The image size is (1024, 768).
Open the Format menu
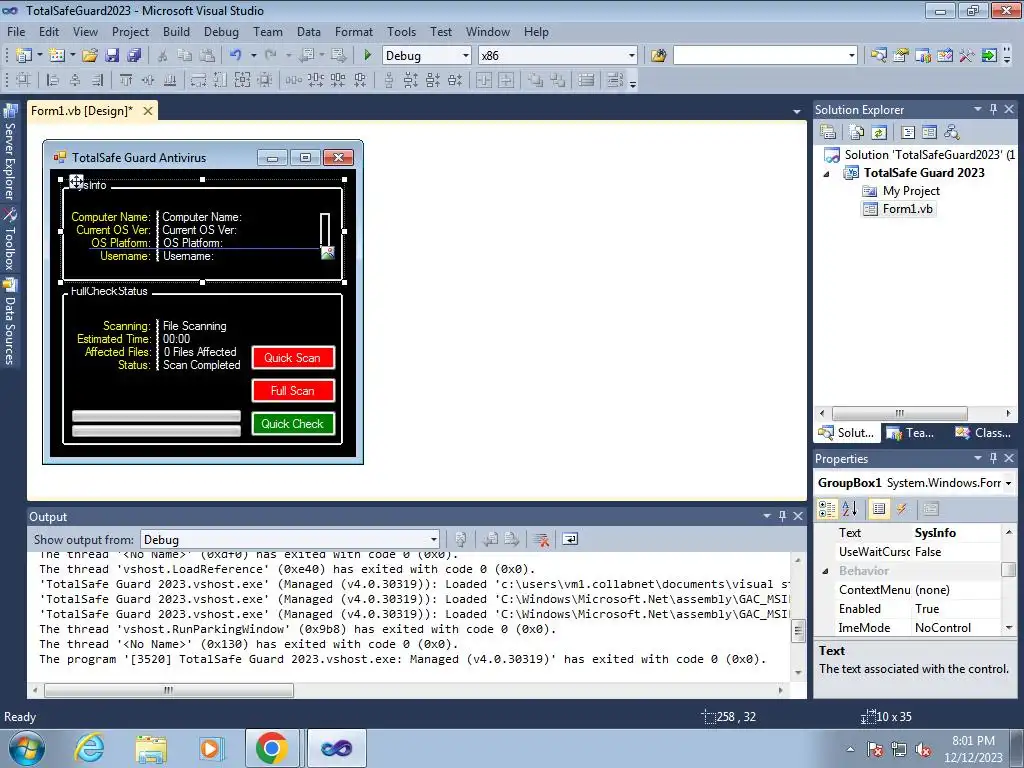coord(354,32)
